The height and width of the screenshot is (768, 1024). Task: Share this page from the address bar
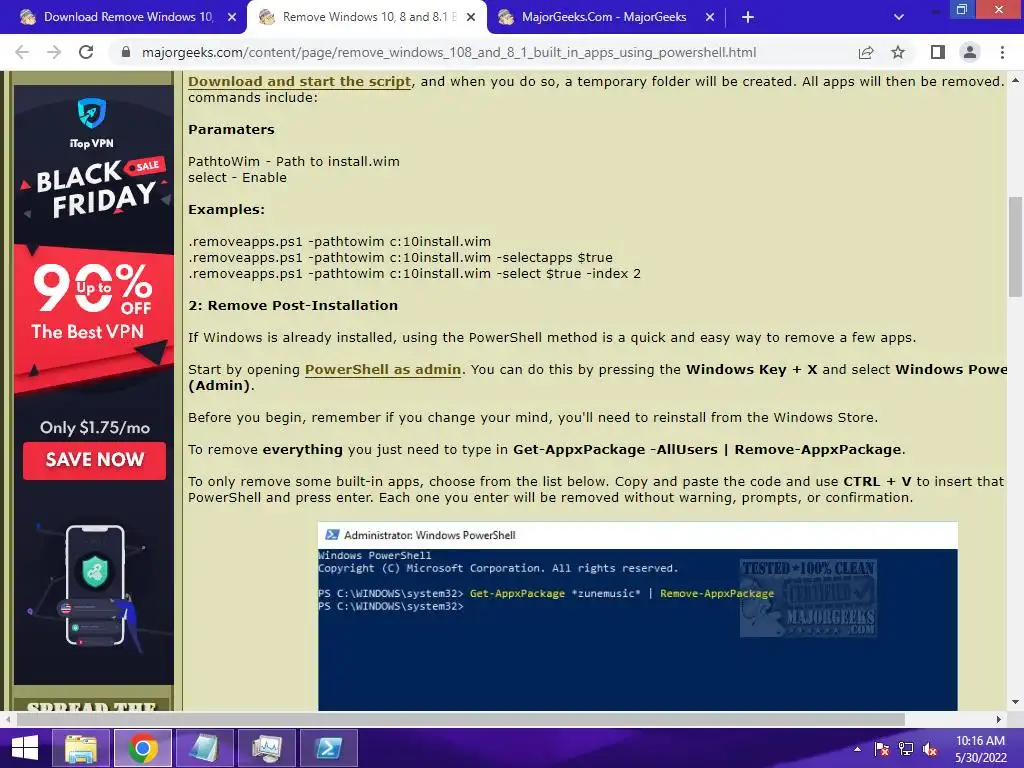866,52
